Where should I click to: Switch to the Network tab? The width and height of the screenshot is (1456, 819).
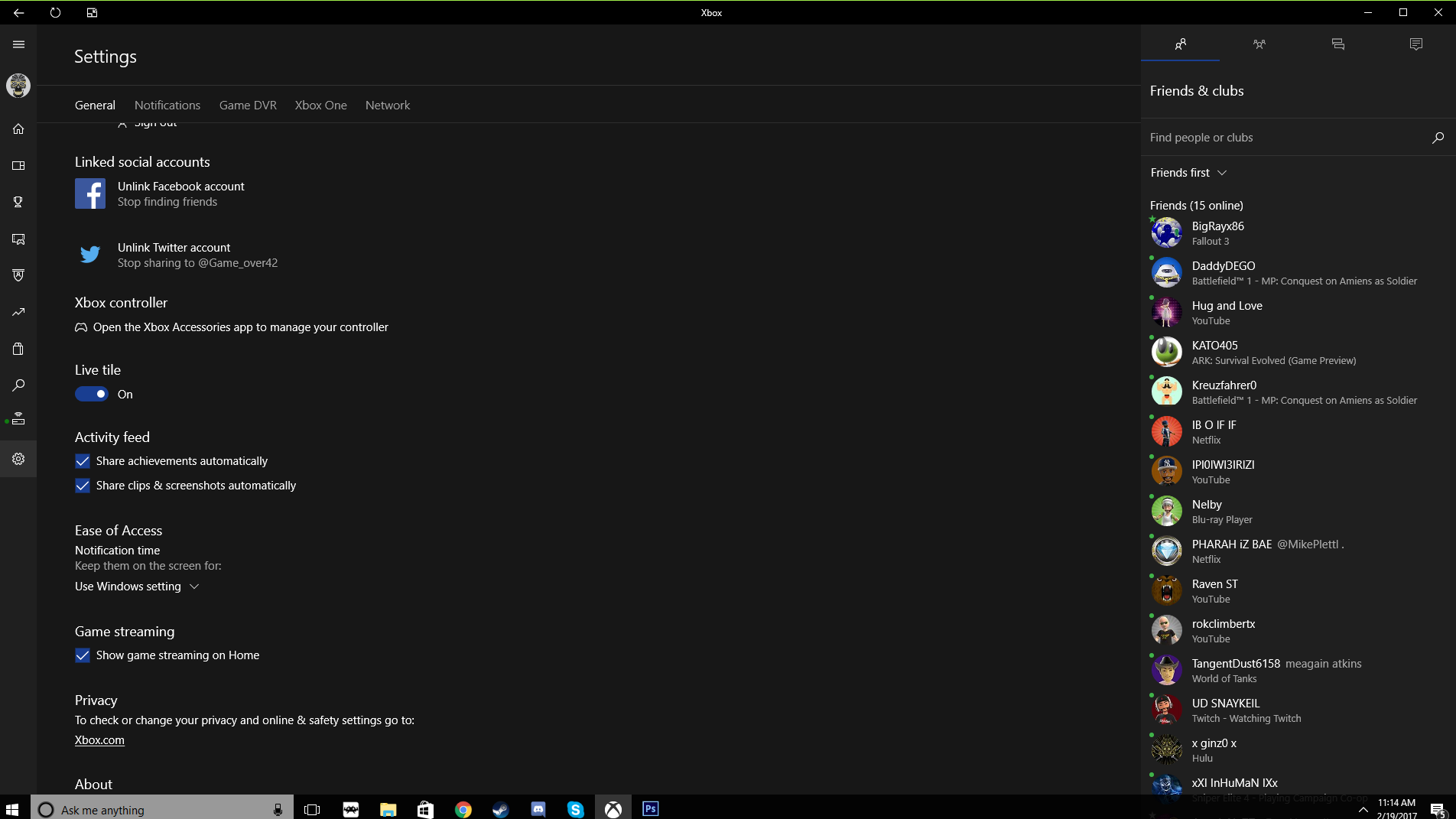coord(388,106)
